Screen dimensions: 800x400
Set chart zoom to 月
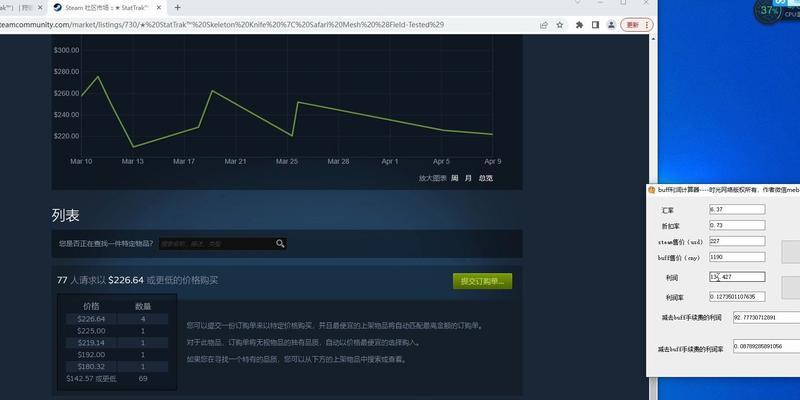[468, 178]
